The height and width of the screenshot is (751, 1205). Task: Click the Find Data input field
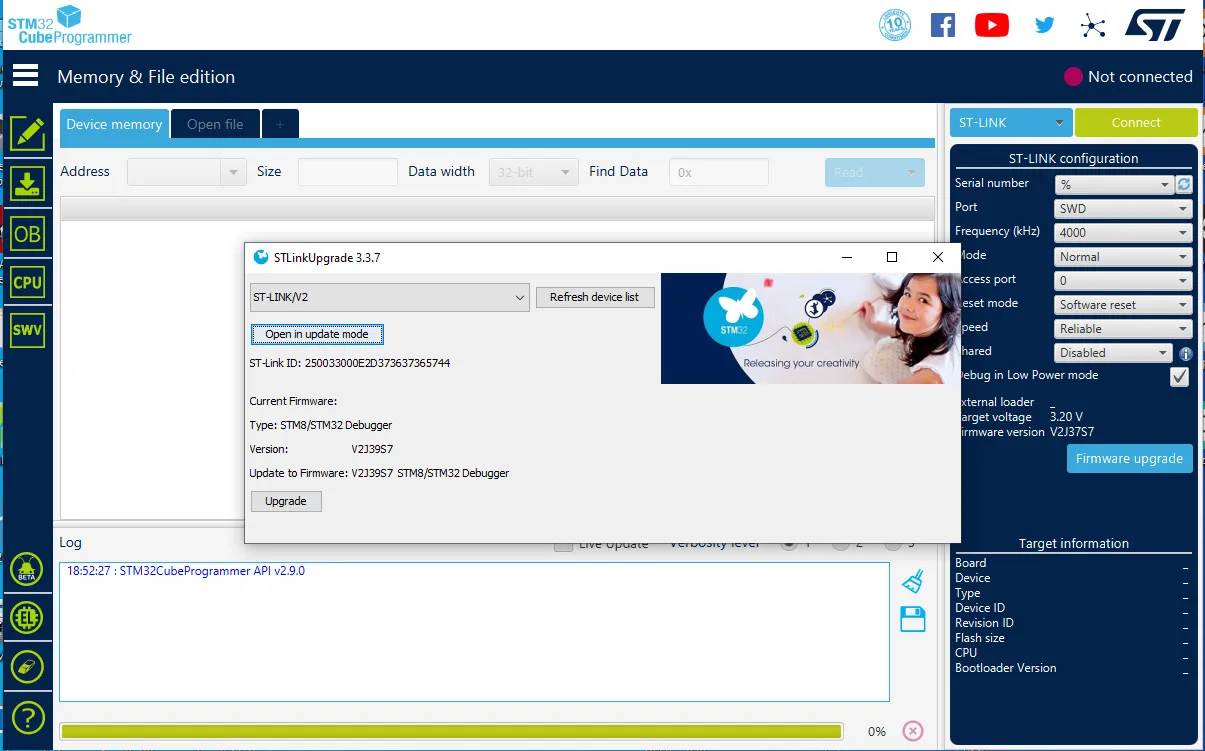[718, 172]
